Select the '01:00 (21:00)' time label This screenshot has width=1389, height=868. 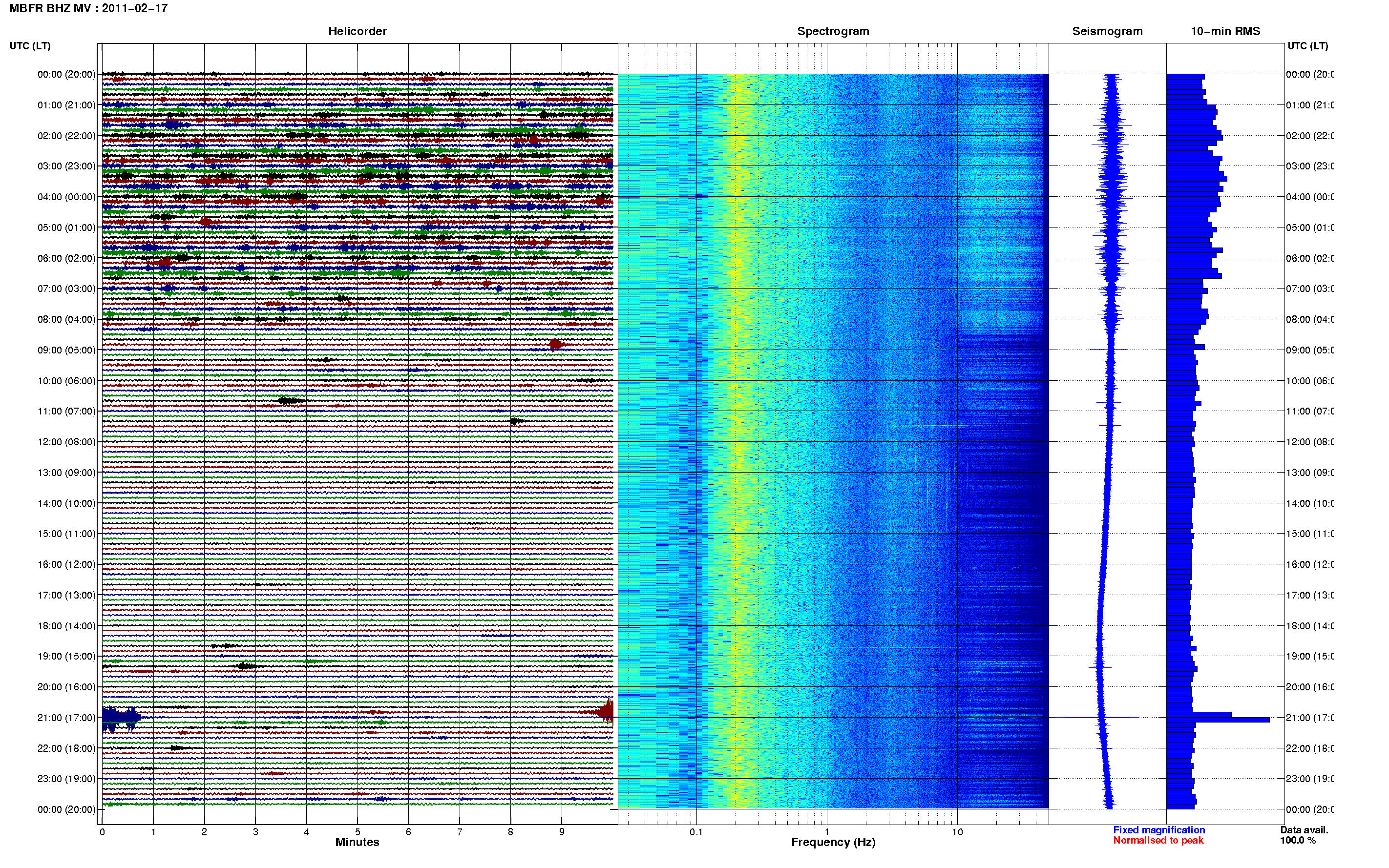click(x=66, y=105)
